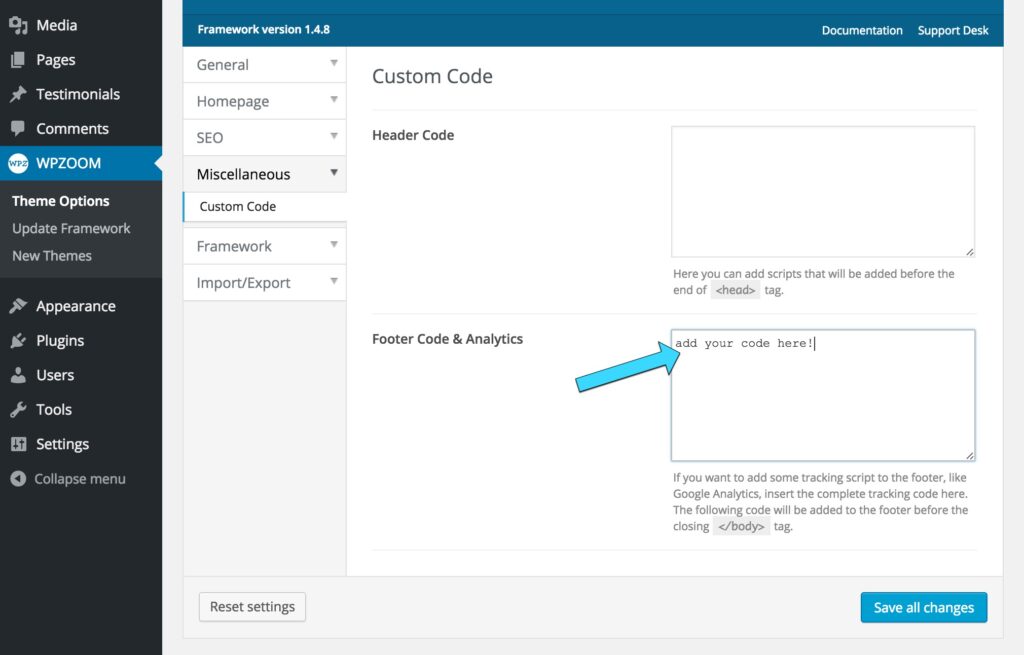
Task: Select the Homepage options tab label
Action: coord(232,101)
